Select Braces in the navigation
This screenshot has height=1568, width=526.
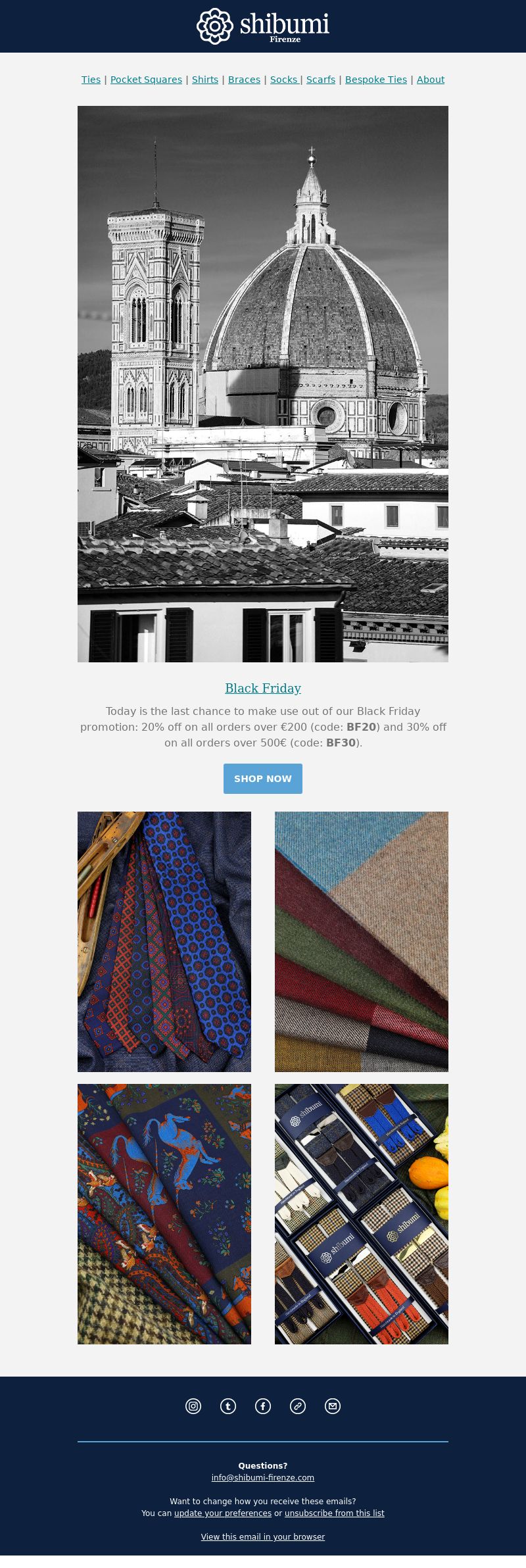[x=244, y=80]
